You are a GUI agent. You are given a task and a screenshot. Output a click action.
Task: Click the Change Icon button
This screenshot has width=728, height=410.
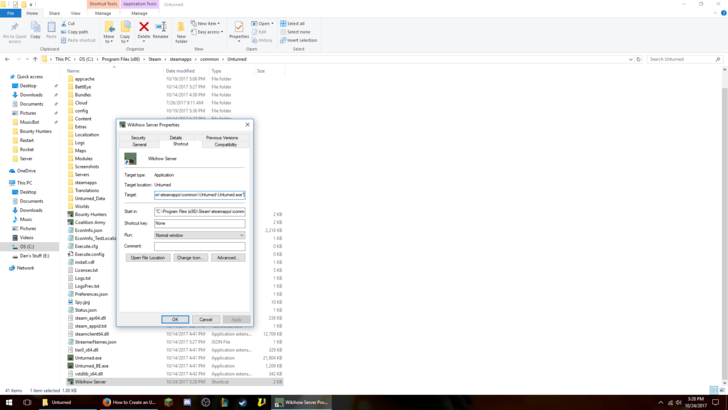coord(190,258)
